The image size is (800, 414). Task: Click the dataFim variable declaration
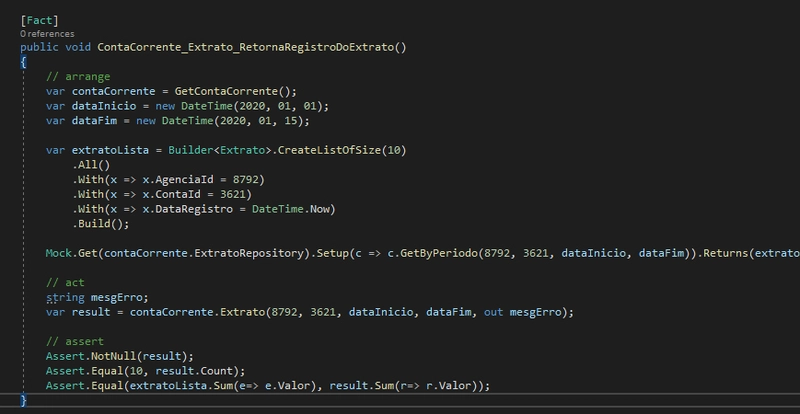click(97, 121)
